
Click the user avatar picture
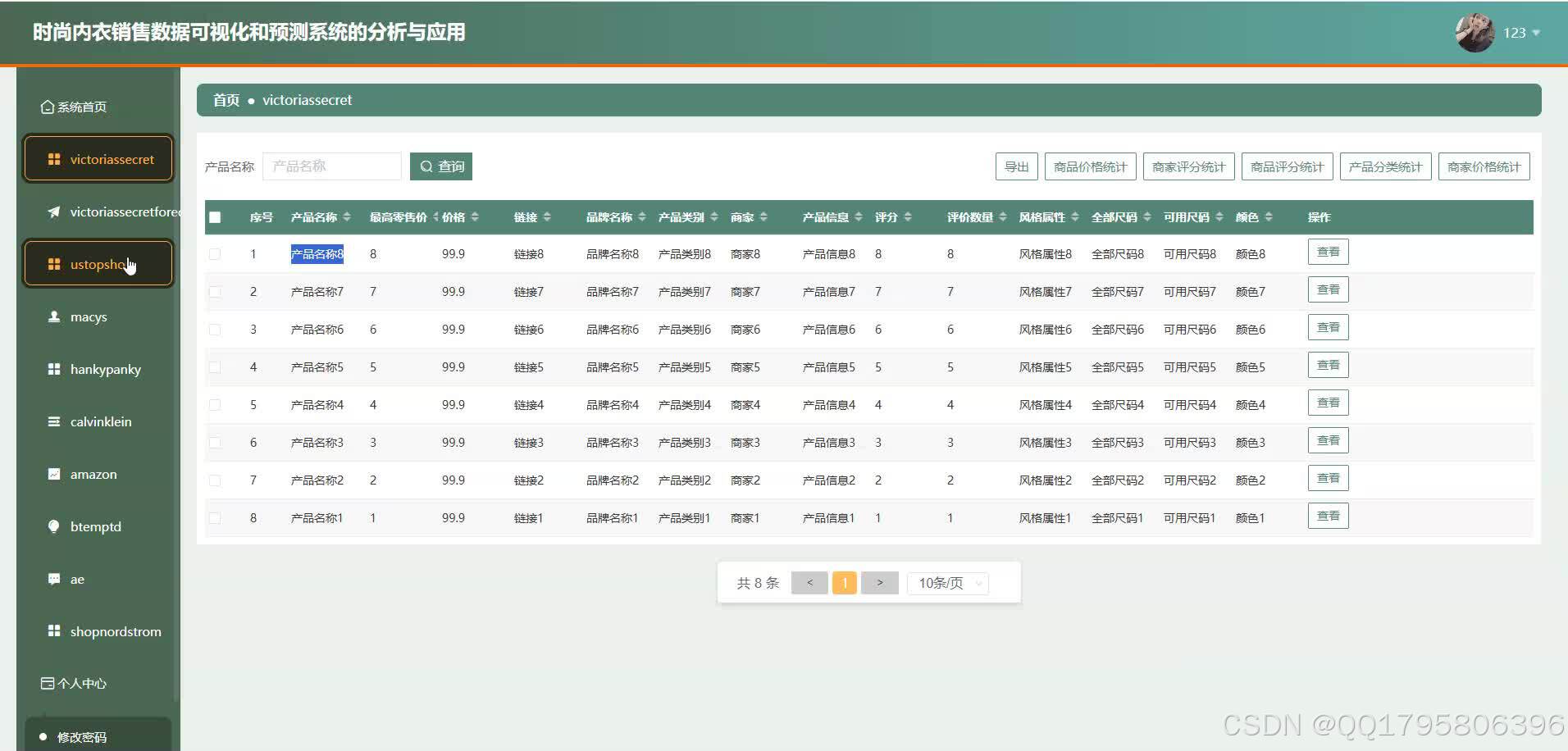coord(1475,33)
